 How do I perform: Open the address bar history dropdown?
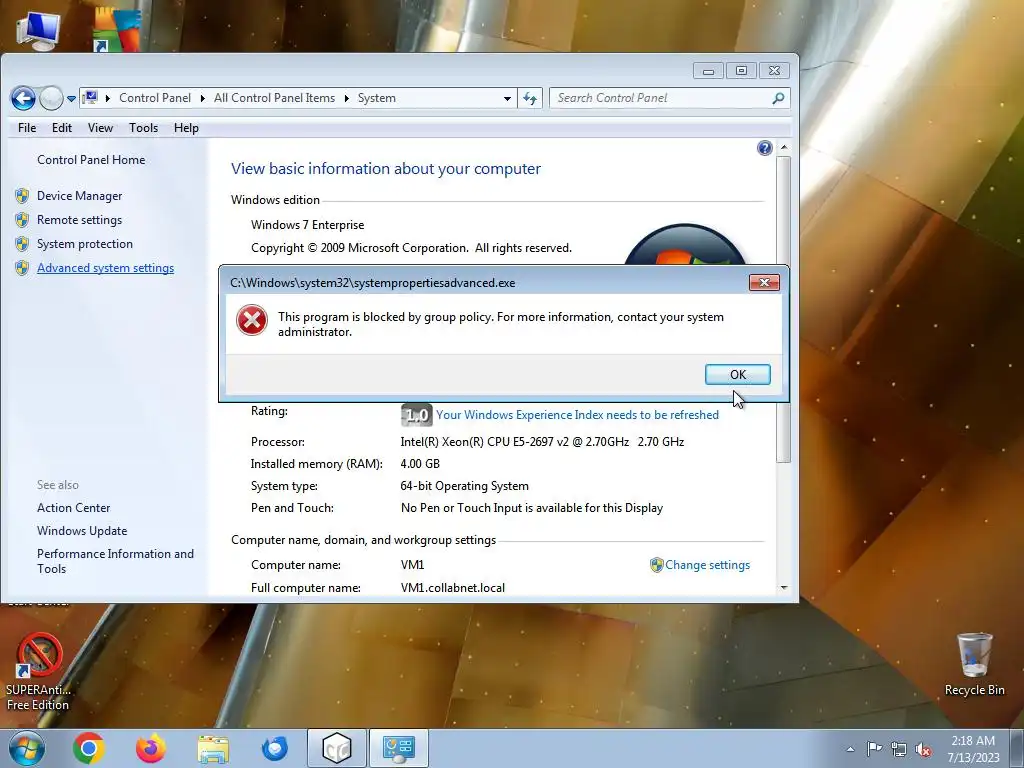pyautogui.click(x=507, y=99)
